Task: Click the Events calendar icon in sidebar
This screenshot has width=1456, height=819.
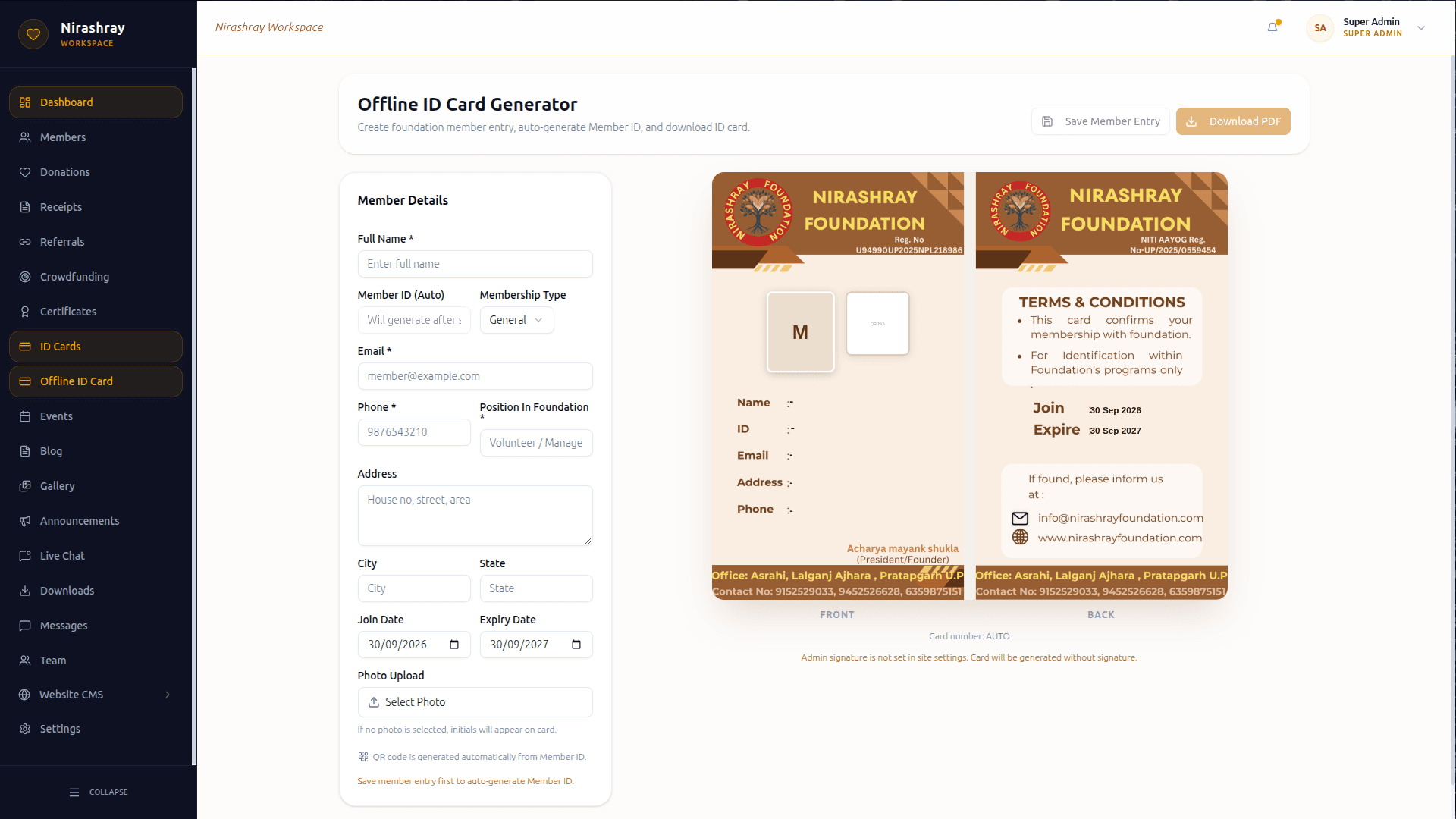Action: click(x=25, y=416)
